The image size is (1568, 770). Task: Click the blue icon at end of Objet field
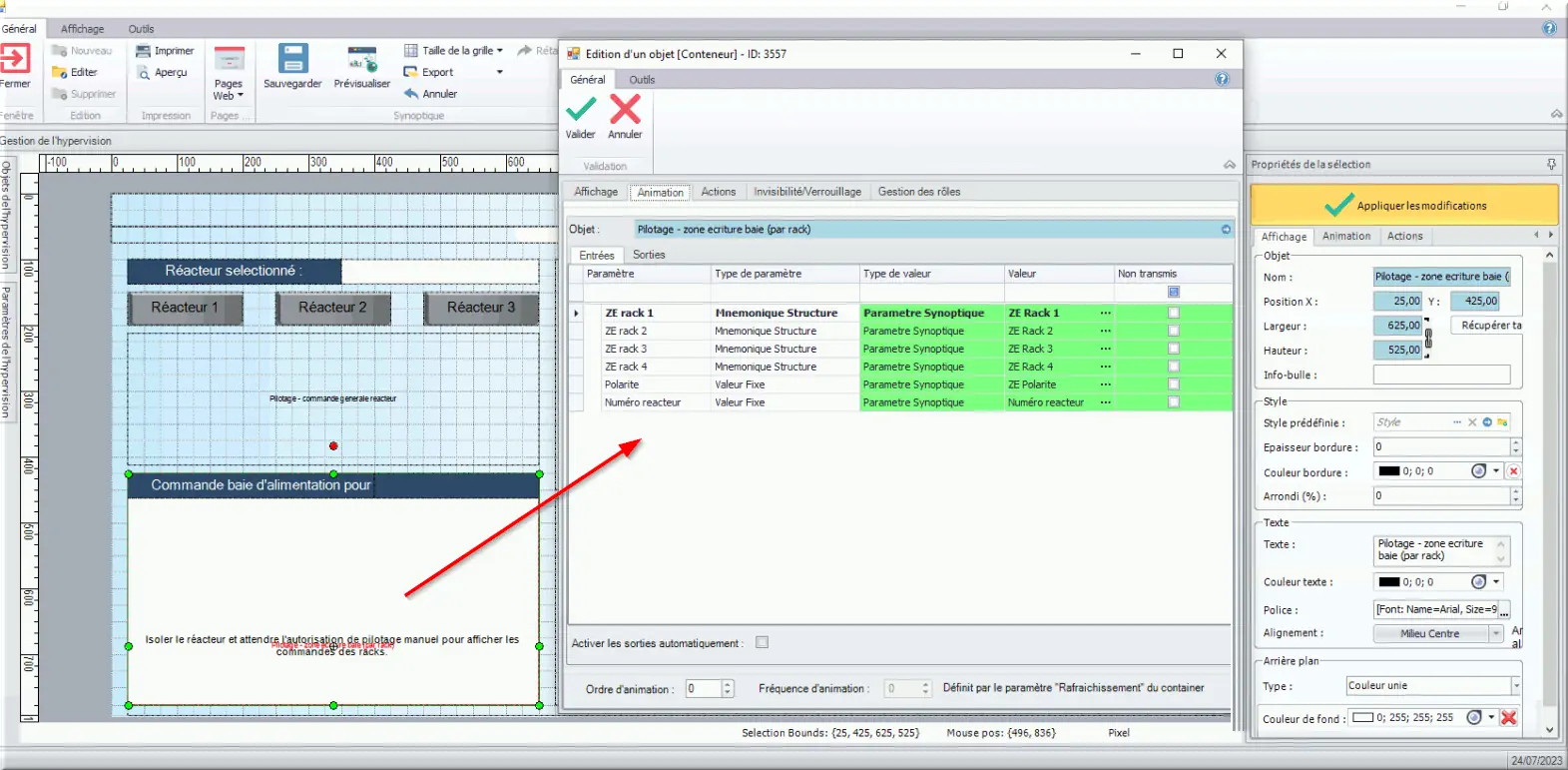(x=1226, y=230)
